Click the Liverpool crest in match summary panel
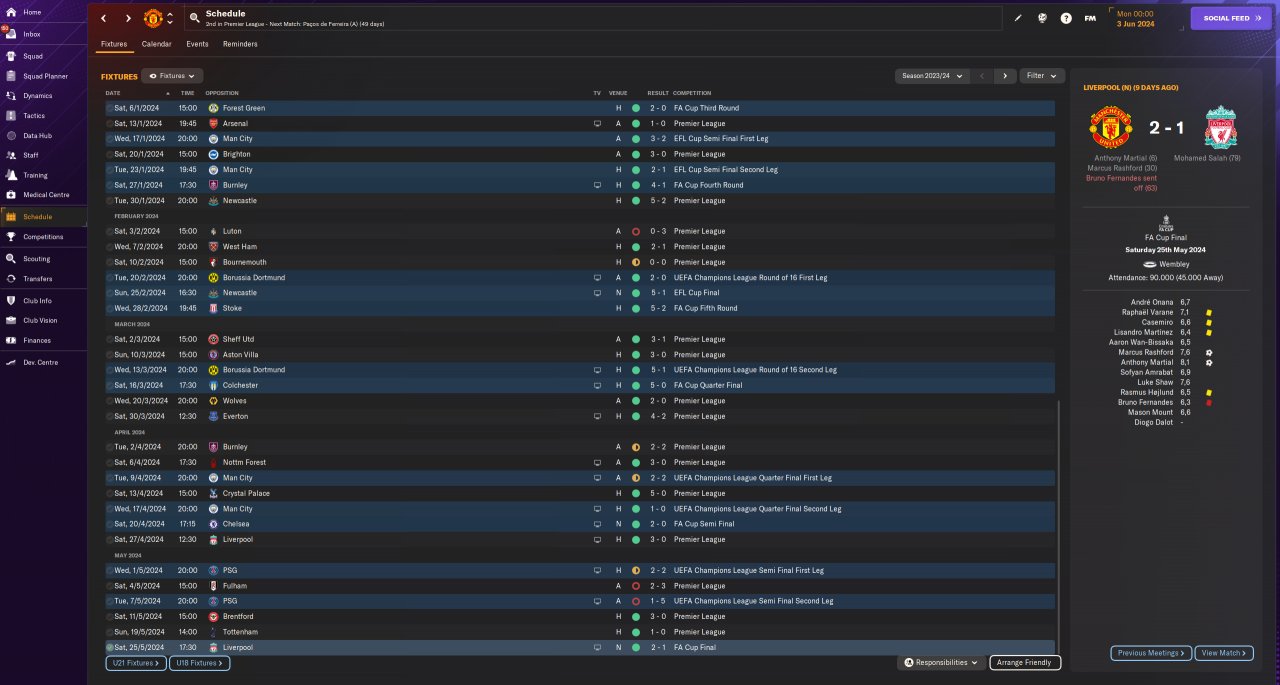 pyautogui.click(x=1220, y=128)
